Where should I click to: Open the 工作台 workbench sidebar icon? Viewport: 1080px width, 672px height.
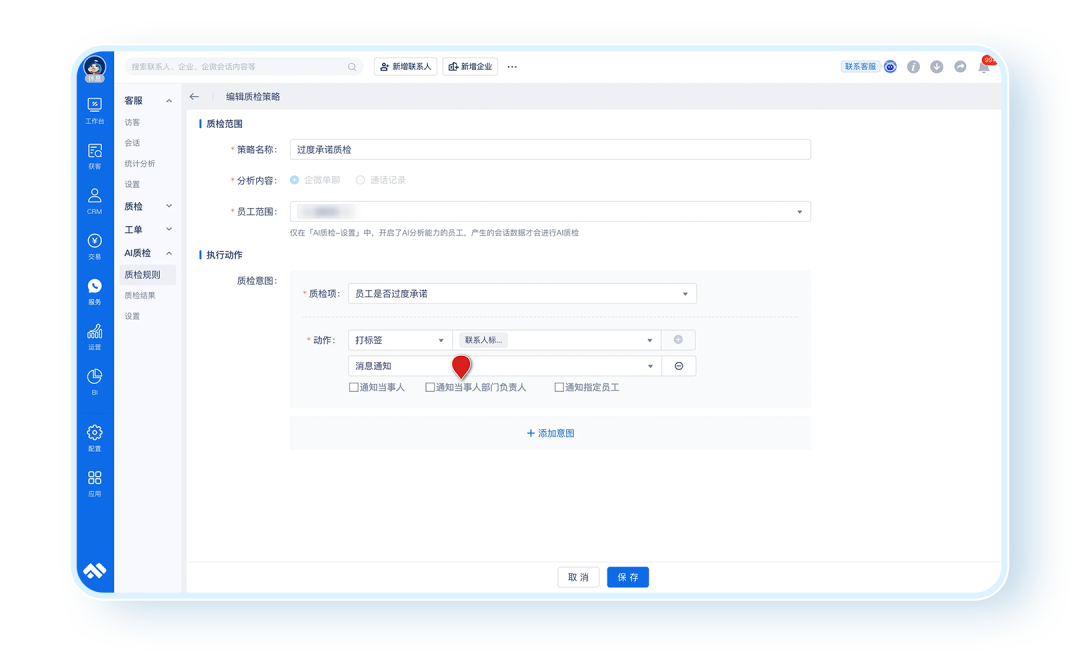tap(94, 110)
